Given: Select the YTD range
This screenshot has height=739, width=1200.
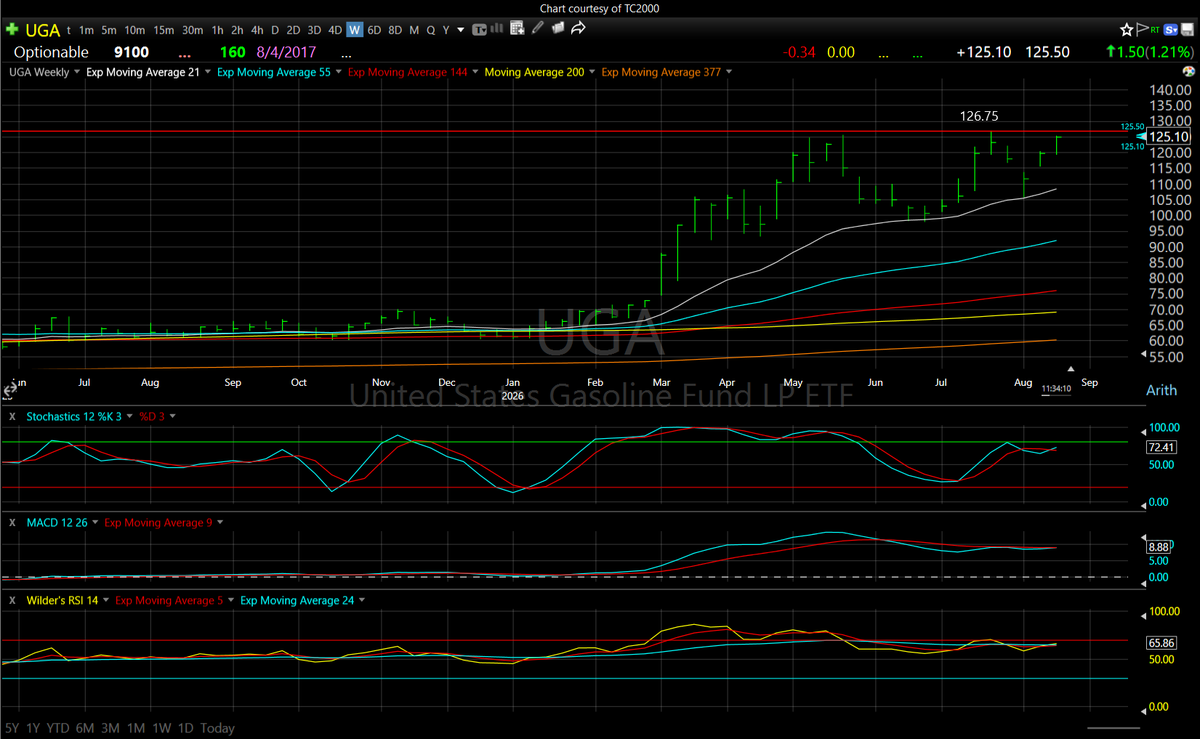Looking at the screenshot, I should (58, 728).
